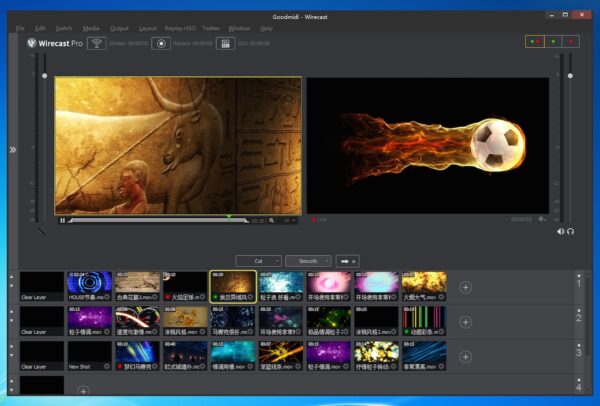This screenshot has width=600, height=406.
Task: Click the ISO recording icon
Action: point(226,44)
